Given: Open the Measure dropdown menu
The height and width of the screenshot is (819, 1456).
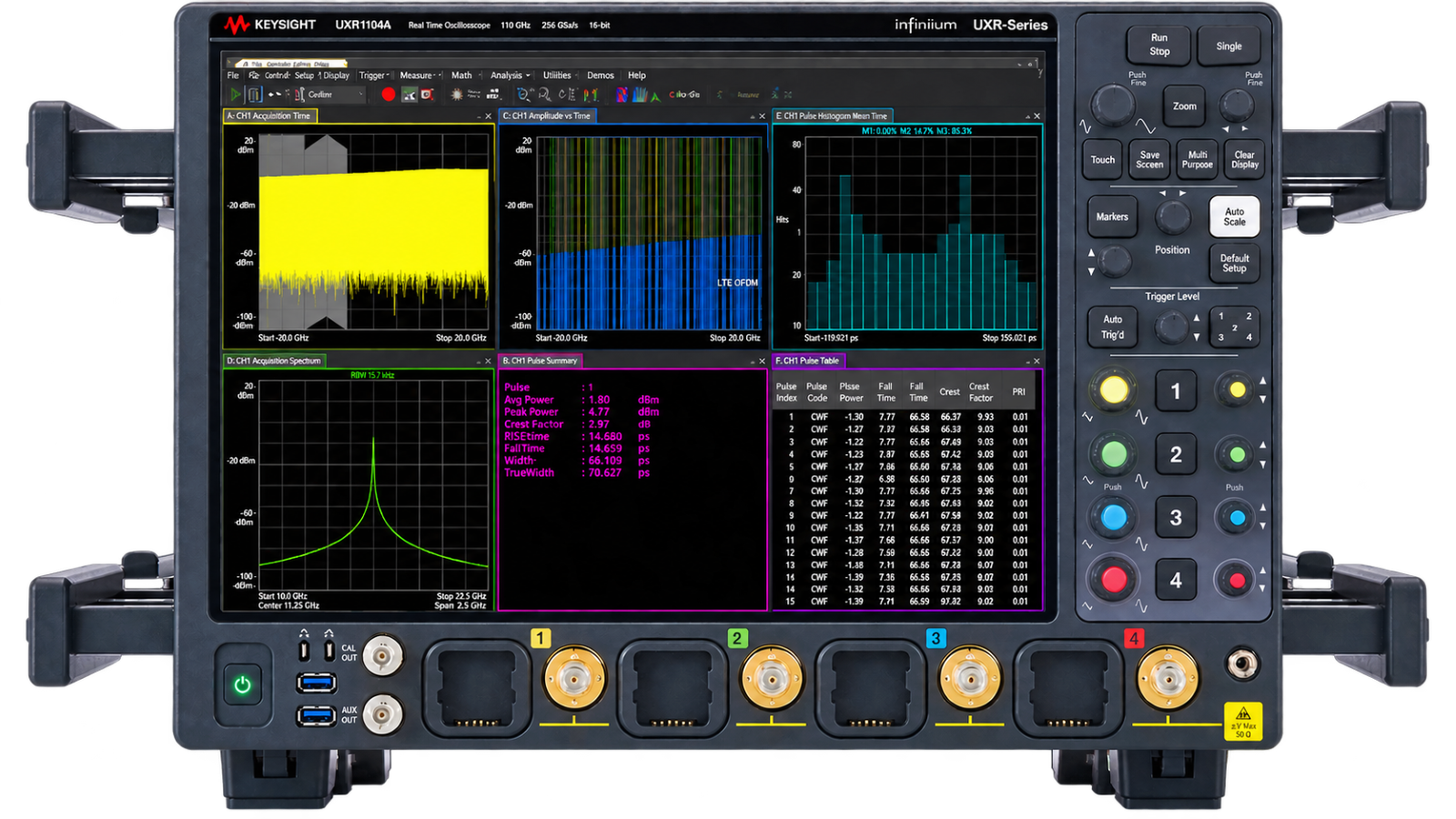Looking at the screenshot, I should [x=420, y=76].
